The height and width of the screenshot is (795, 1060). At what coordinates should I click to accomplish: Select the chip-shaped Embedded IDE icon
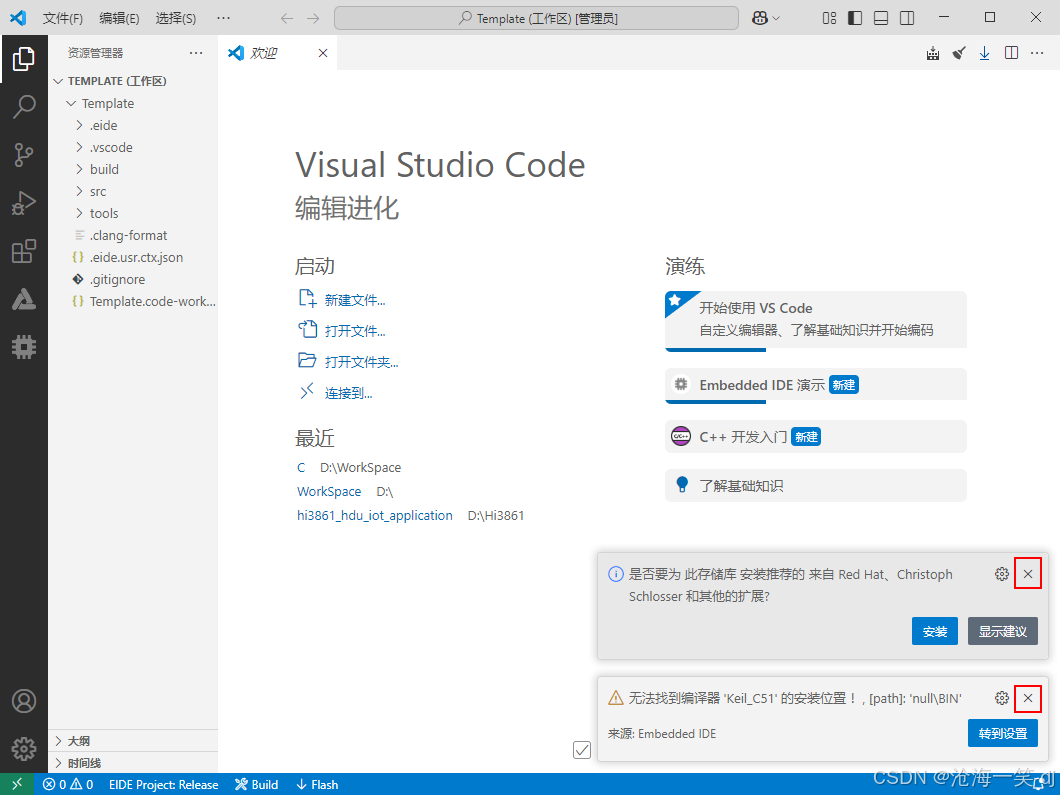[x=24, y=347]
